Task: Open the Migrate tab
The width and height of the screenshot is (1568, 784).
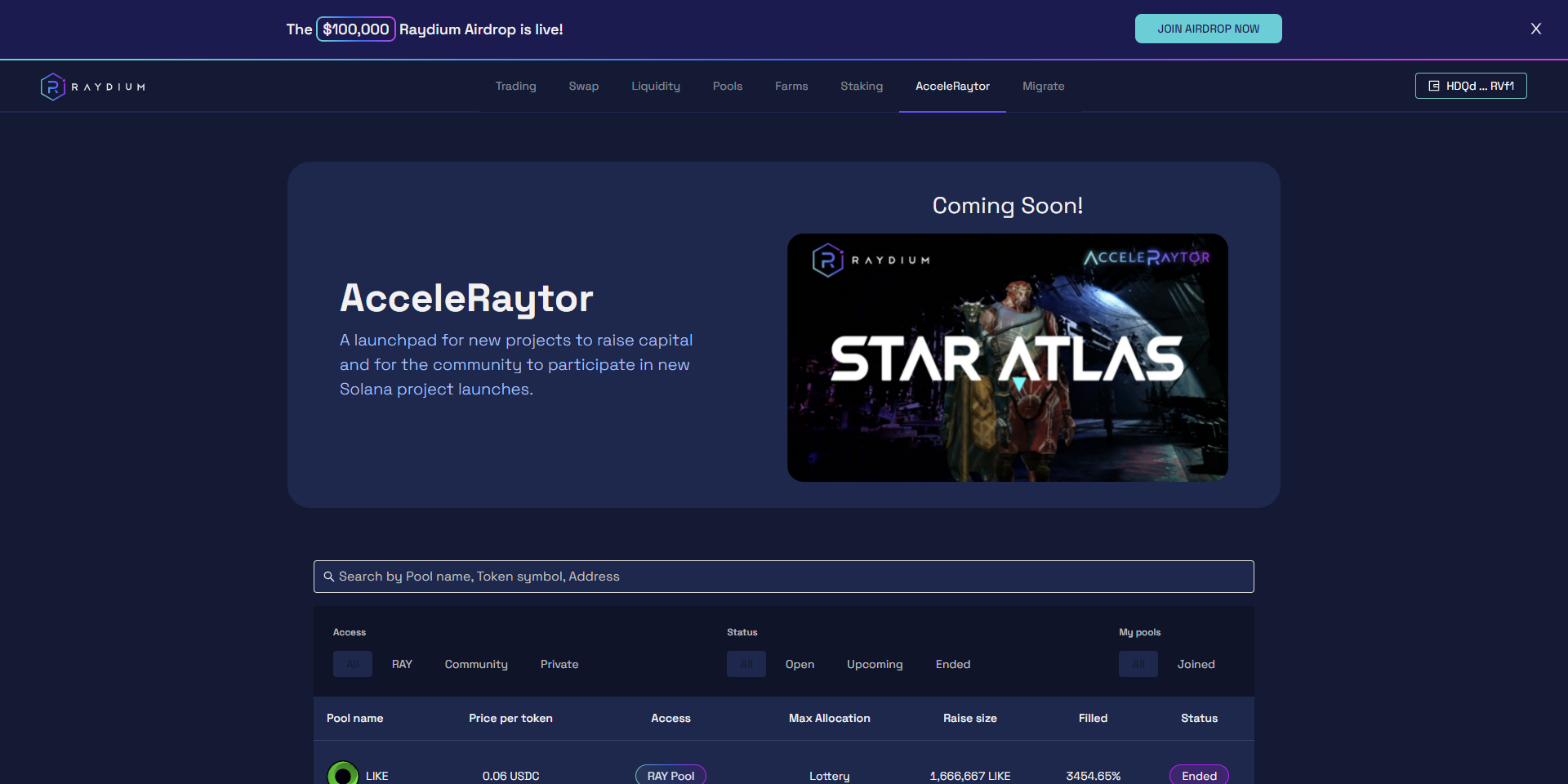Action: (1044, 86)
